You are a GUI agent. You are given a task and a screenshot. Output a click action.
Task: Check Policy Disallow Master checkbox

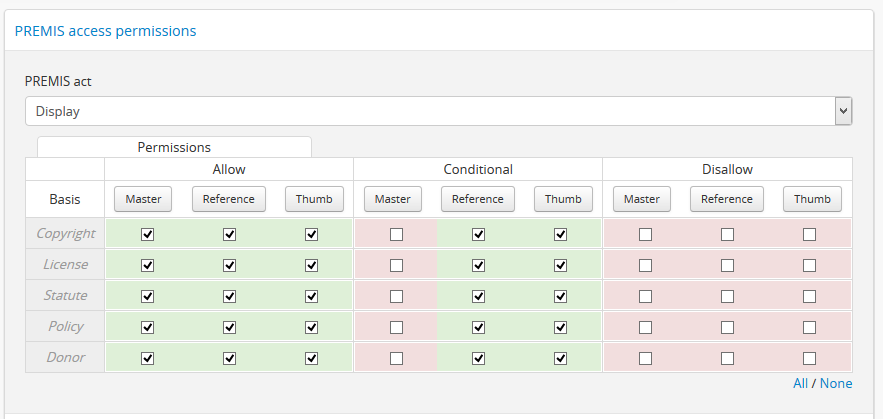click(646, 327)
